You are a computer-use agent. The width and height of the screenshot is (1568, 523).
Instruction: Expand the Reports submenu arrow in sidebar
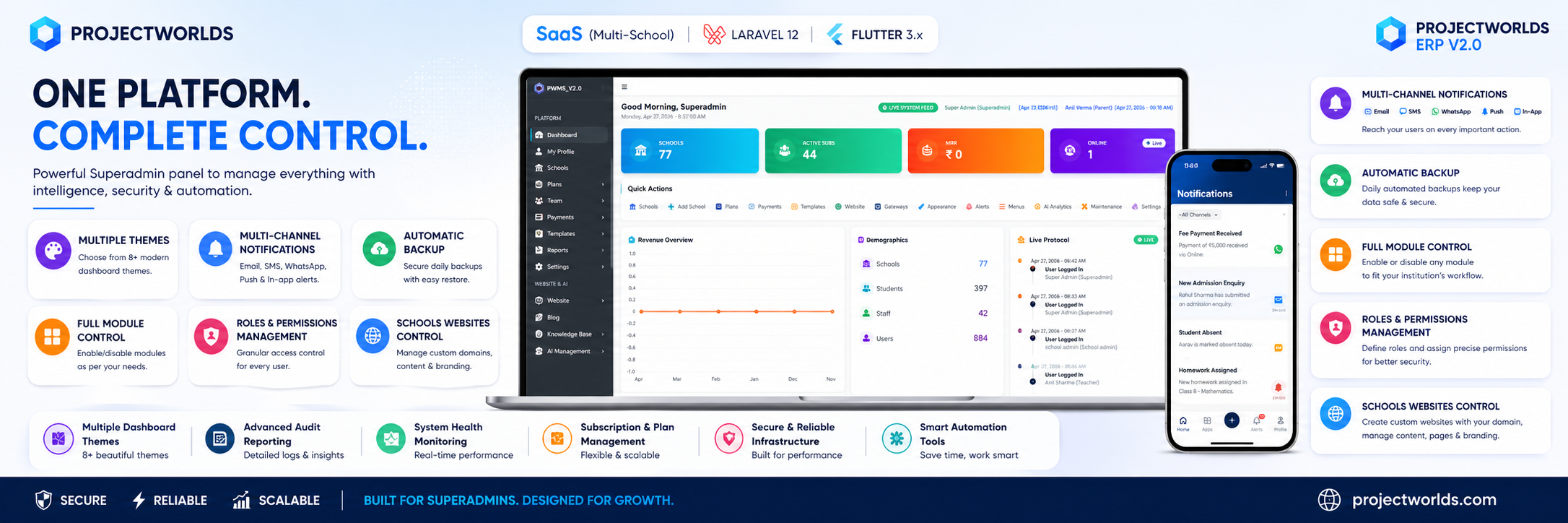[x=603, y=251]
